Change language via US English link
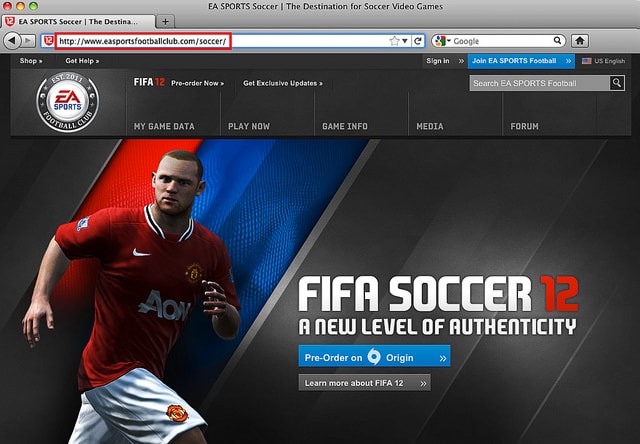This screenshot has width=640, height=444. click(x=609, y=61)
